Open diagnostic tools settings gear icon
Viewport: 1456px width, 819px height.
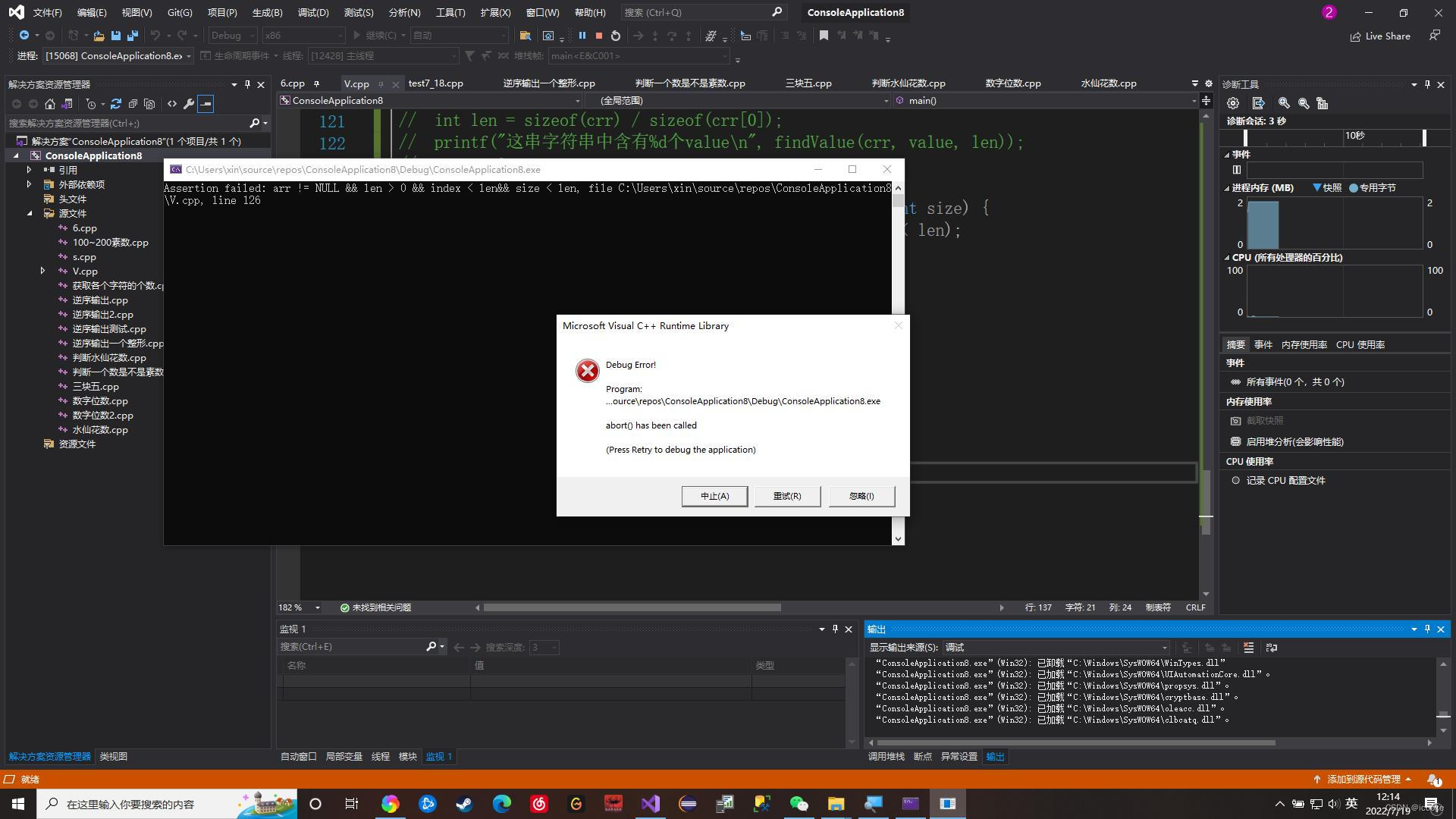pos(1233,103)
